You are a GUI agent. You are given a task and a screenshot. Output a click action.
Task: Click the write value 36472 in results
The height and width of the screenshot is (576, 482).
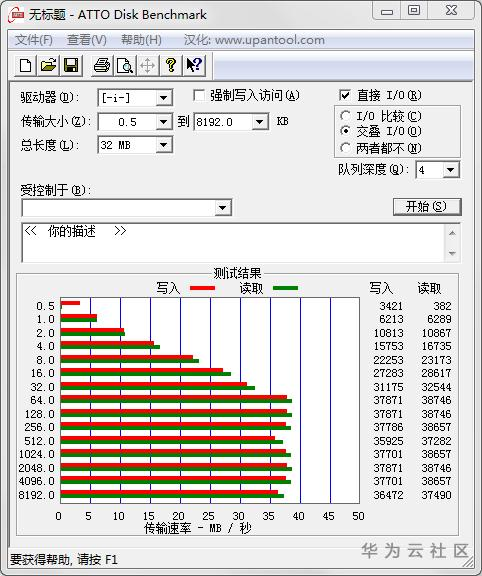tap(388, 495)
